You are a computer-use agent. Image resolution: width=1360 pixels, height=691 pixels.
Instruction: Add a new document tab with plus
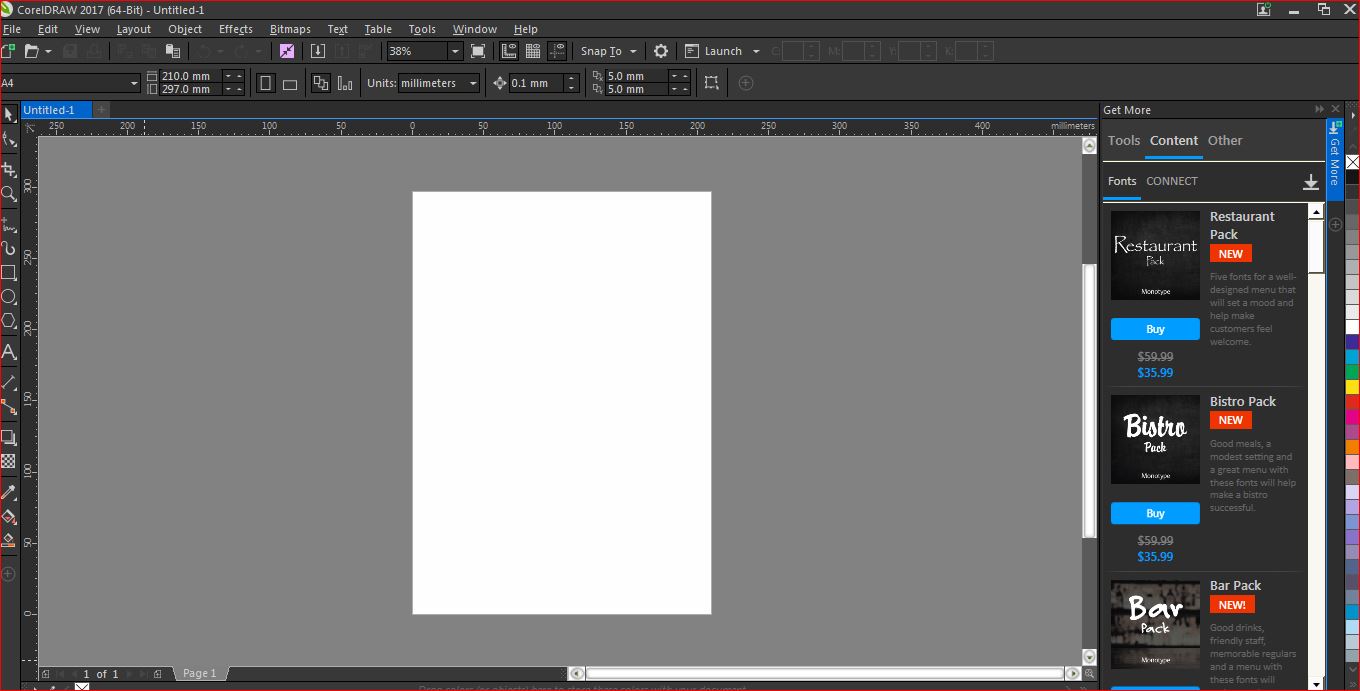[x=102, y=110]
